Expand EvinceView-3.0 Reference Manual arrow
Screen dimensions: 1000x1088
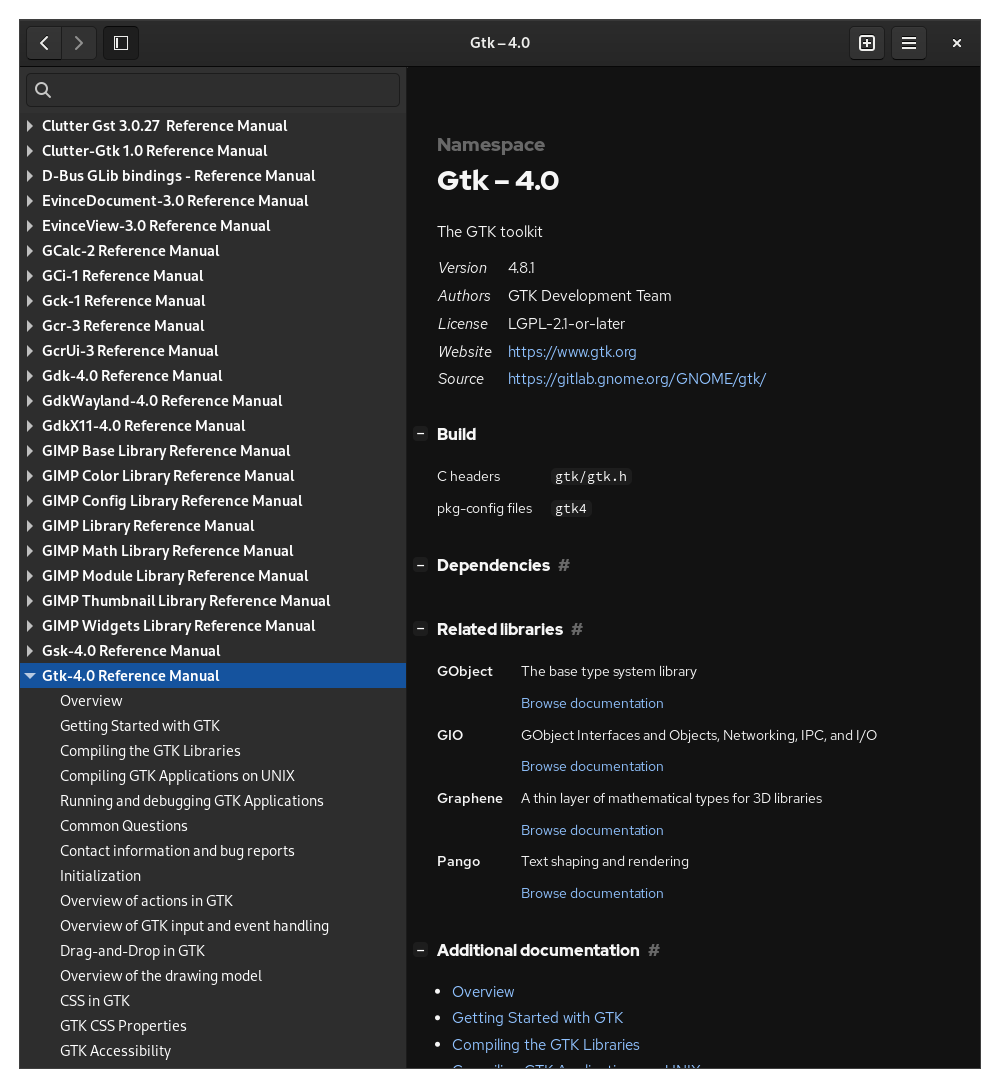pos(30,226)
